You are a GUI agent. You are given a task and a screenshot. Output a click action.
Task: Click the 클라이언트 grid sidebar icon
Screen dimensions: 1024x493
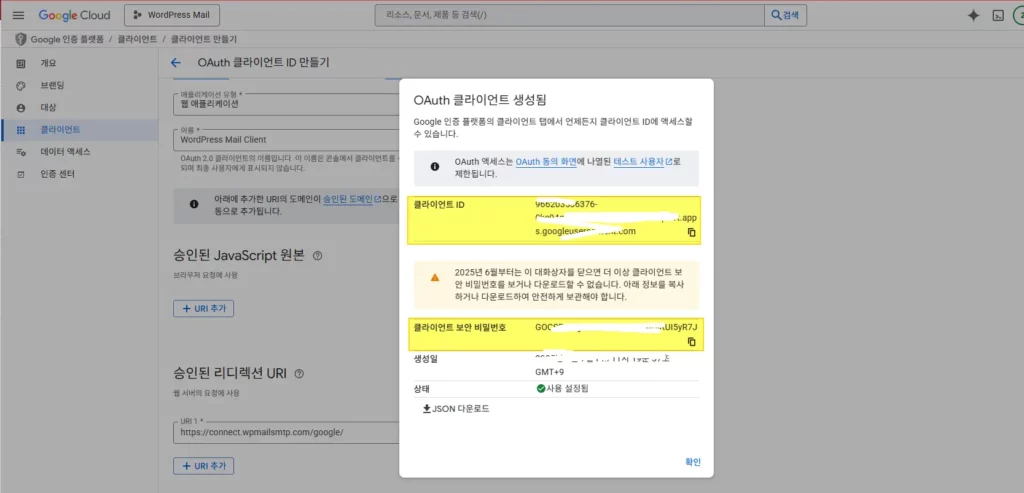pyautogui.click(x=21, y=130)
